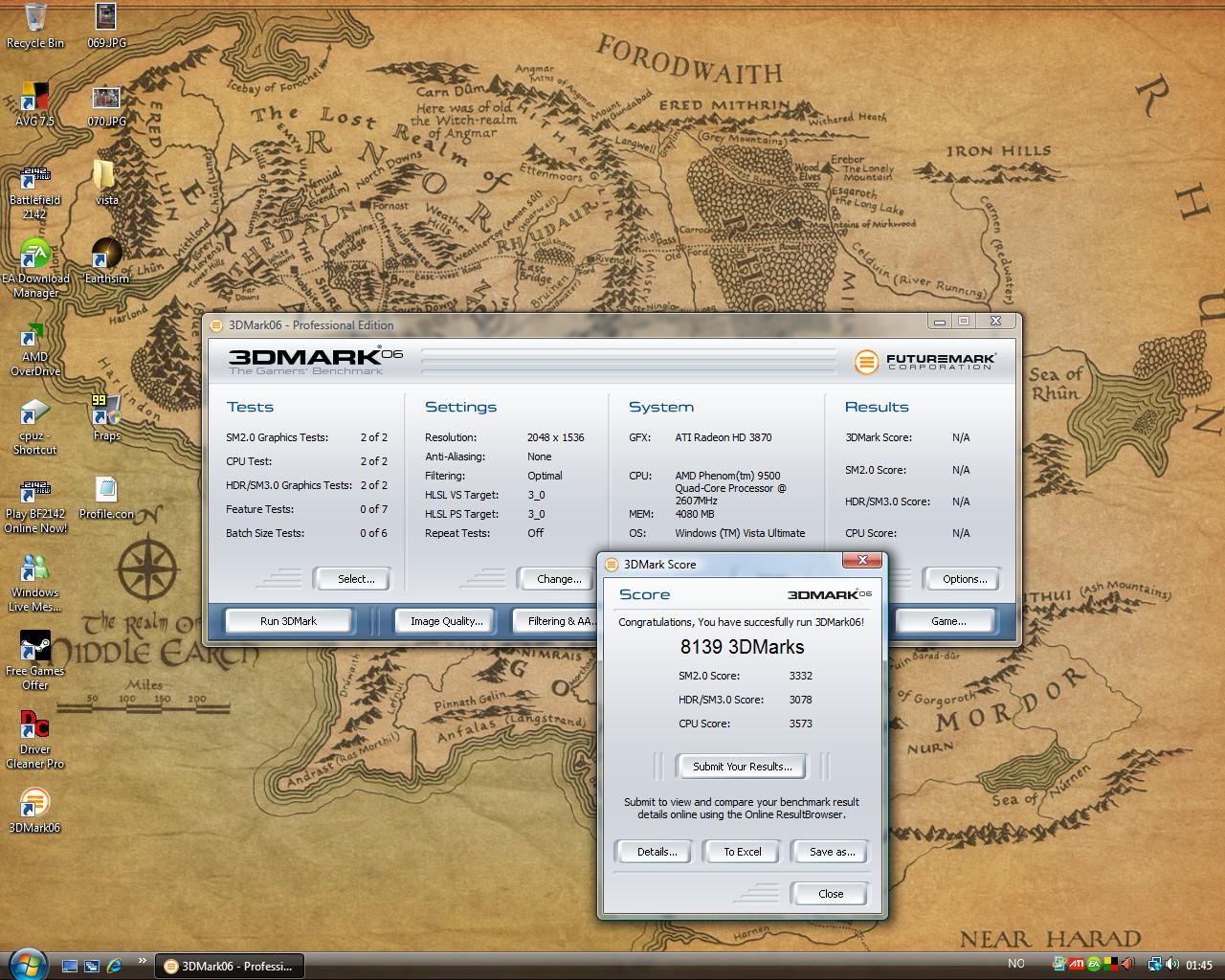Launch AVG 7.5 from the desktop
Image resolution: width=1225 pixels, height=980 pixels.
34,104
